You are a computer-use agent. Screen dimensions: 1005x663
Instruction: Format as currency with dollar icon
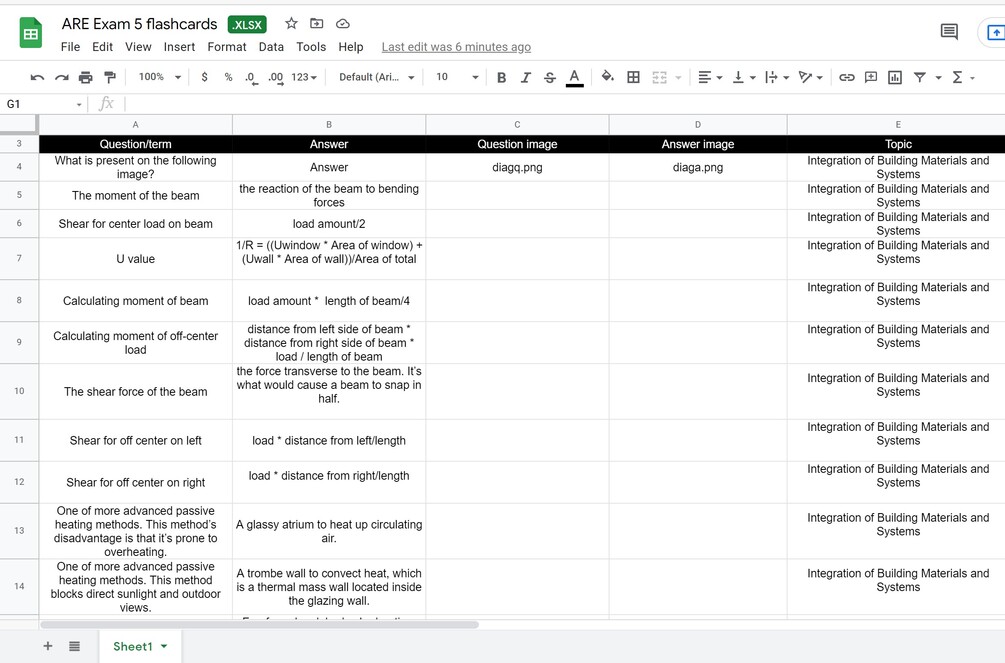pyautogui.click(x=204, y=77)
